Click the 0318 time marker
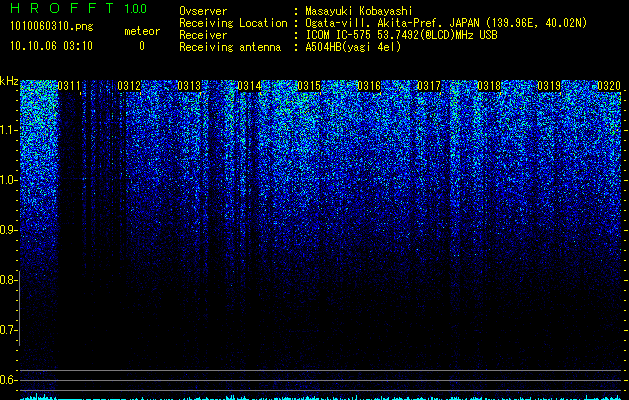 [489, 86]
